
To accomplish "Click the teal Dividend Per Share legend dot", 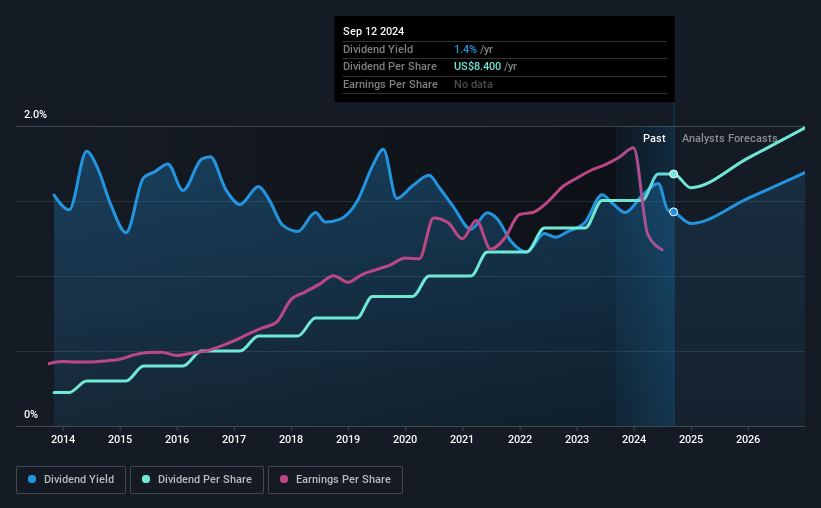I will pyautogui.click(x=146, y=479).
